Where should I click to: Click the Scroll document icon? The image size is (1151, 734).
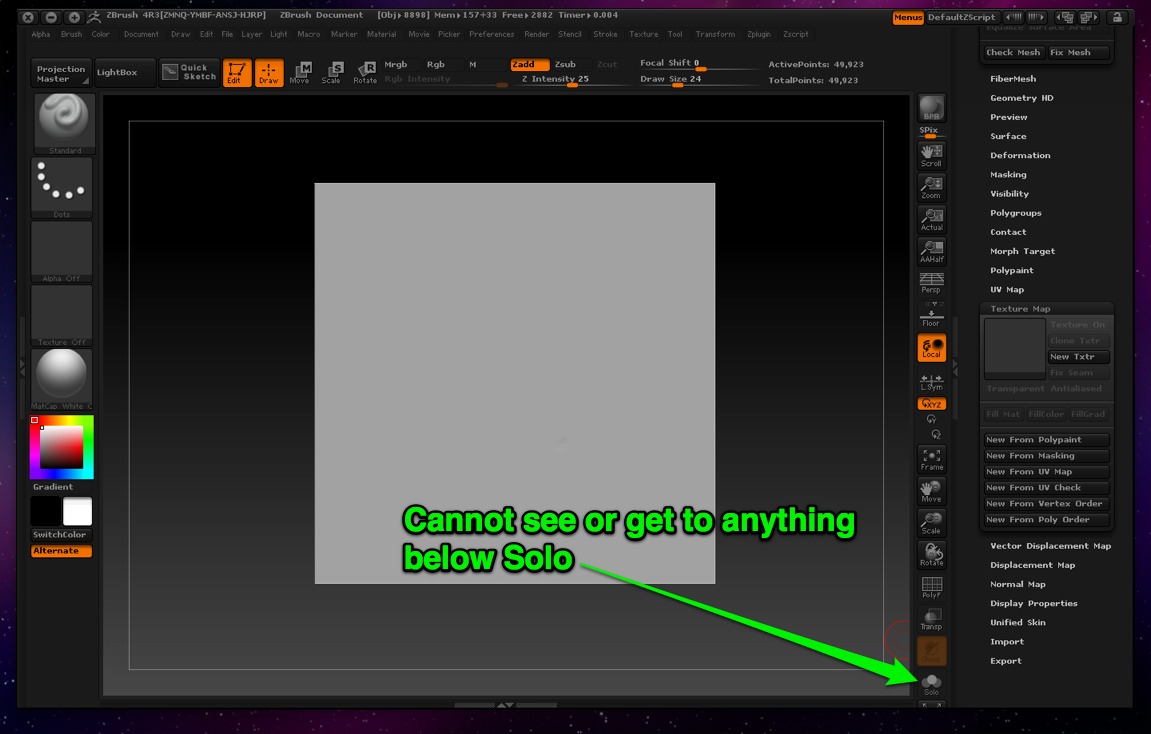tap(932, 156)
